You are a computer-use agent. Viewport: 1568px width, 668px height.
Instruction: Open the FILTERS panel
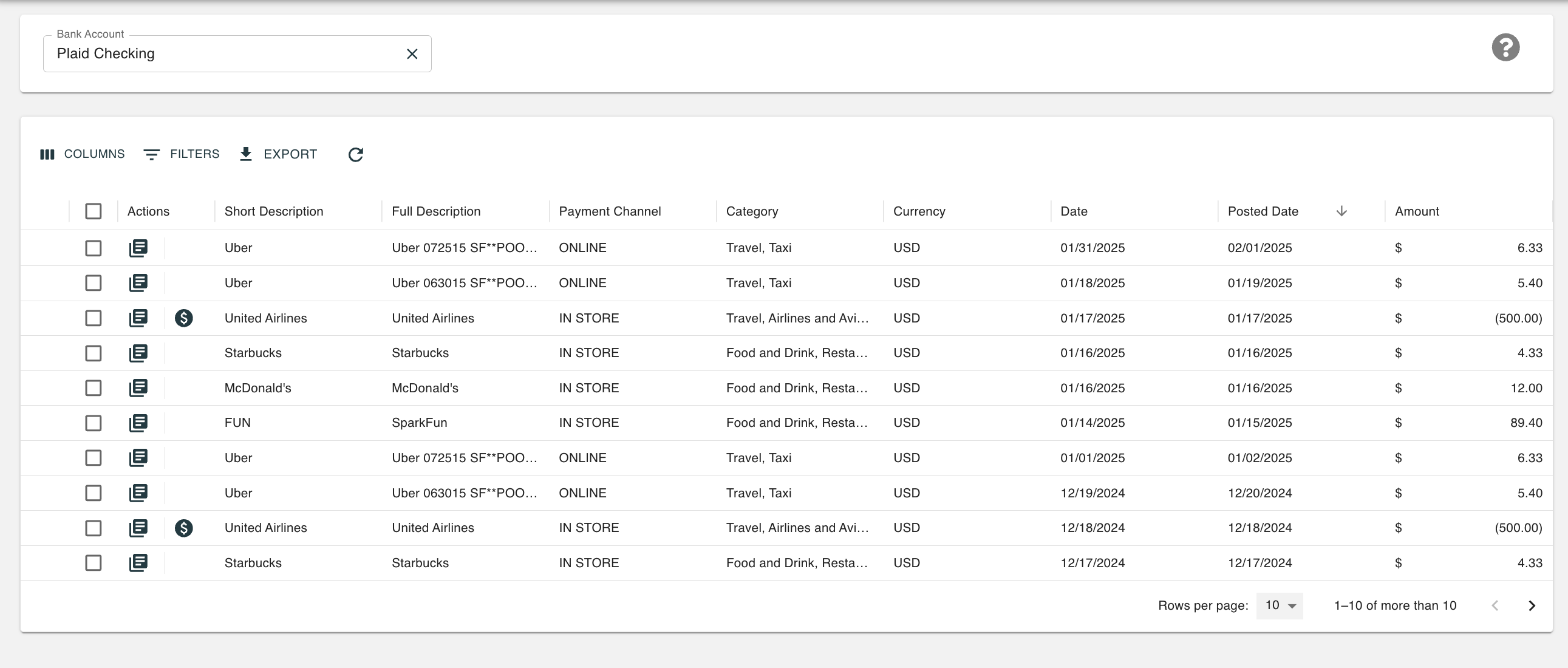pyautogui.click(x=182, y=154)
